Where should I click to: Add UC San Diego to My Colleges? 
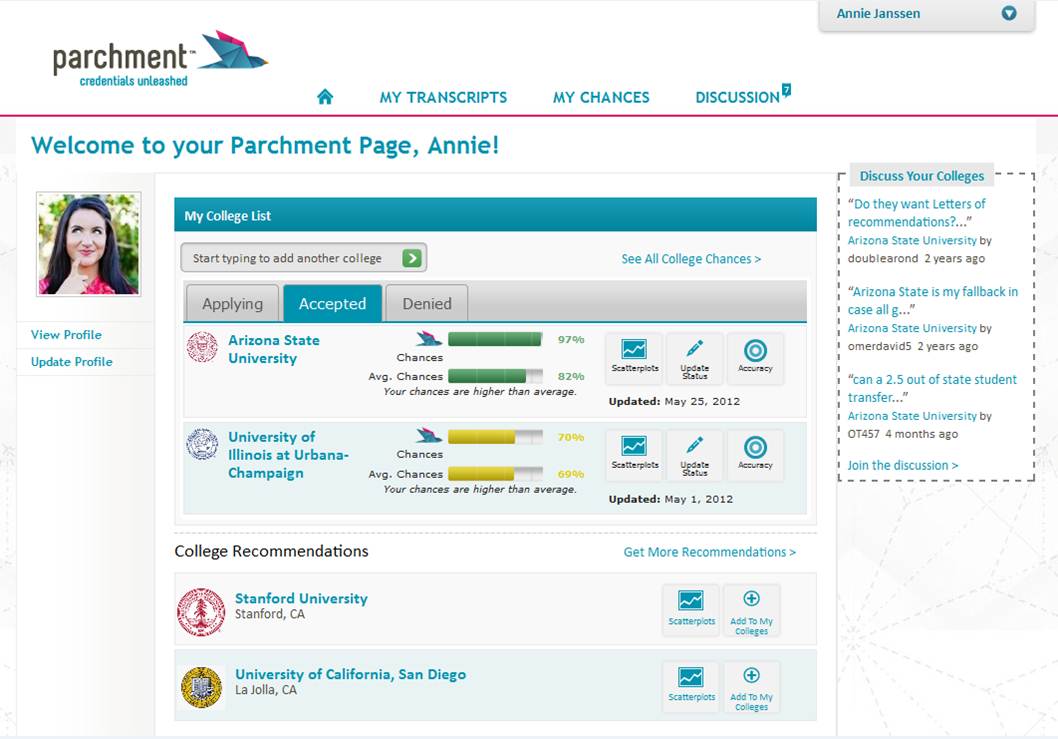(751, 687)
